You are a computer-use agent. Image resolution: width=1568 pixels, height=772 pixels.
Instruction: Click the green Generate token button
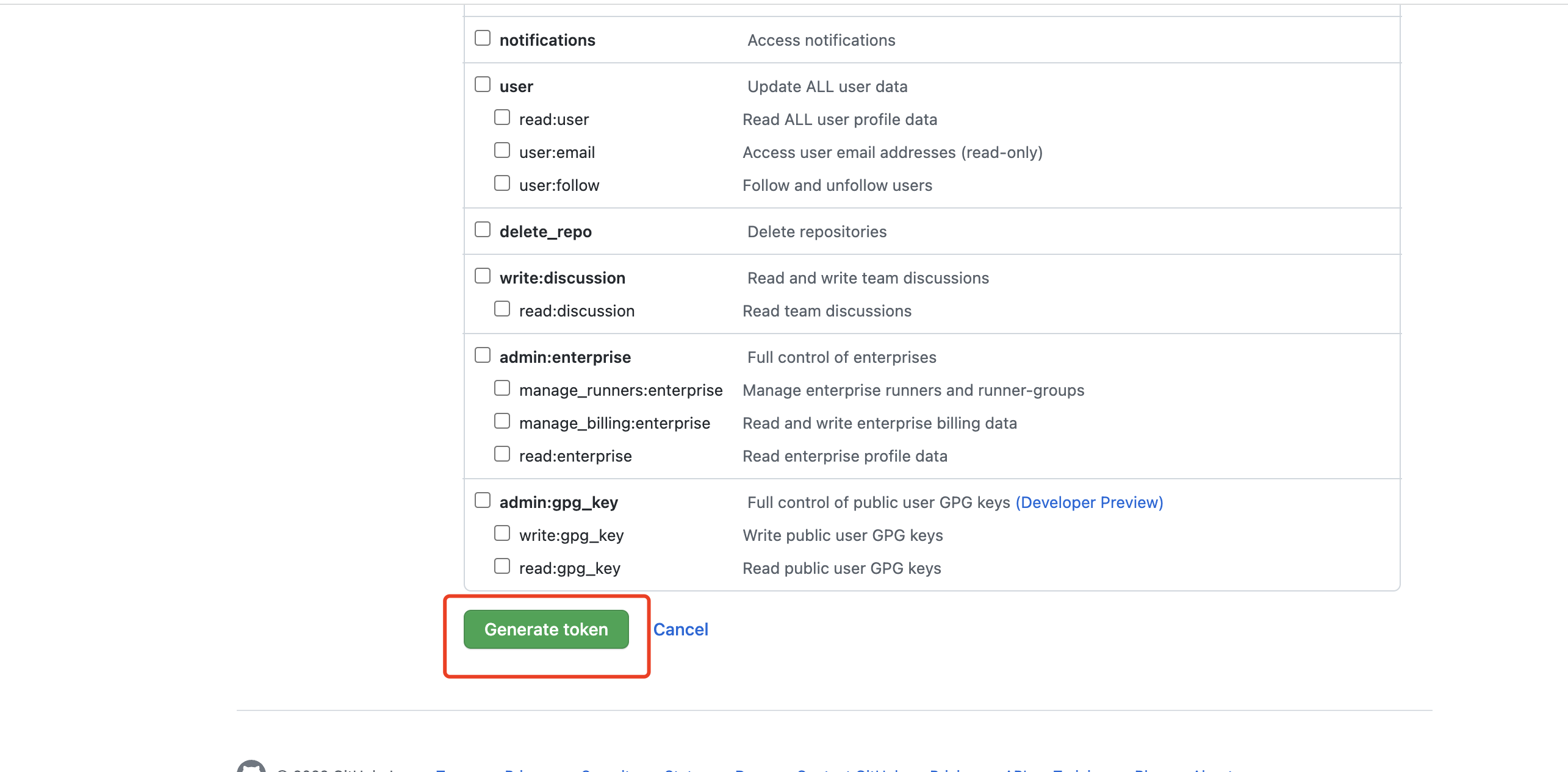[546, 629]
